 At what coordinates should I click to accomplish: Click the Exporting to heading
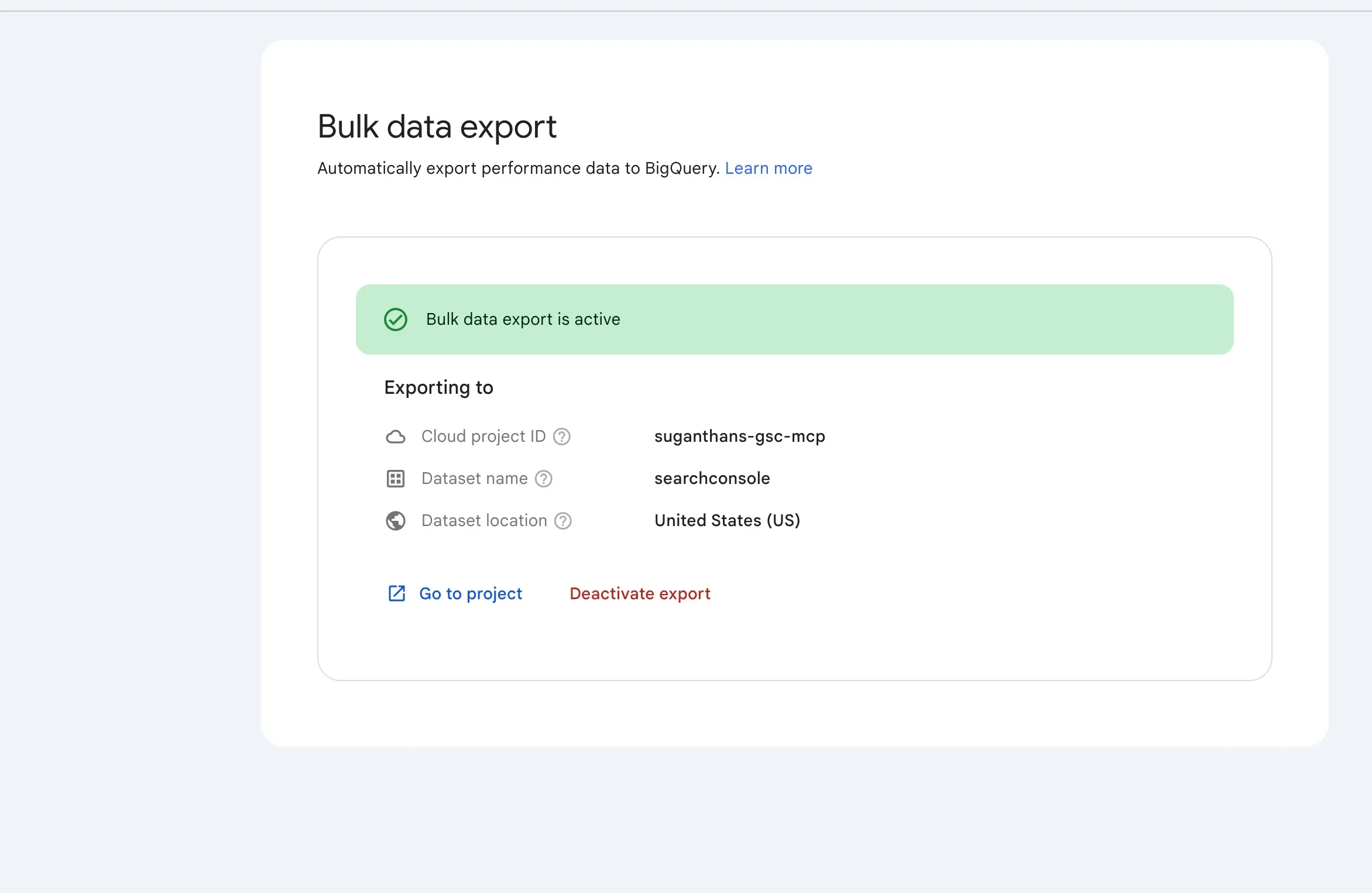(x=438, y=387)
